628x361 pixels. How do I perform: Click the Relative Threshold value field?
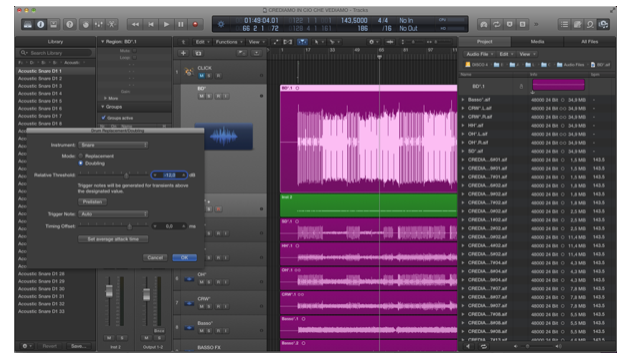[x=169, y=175]
